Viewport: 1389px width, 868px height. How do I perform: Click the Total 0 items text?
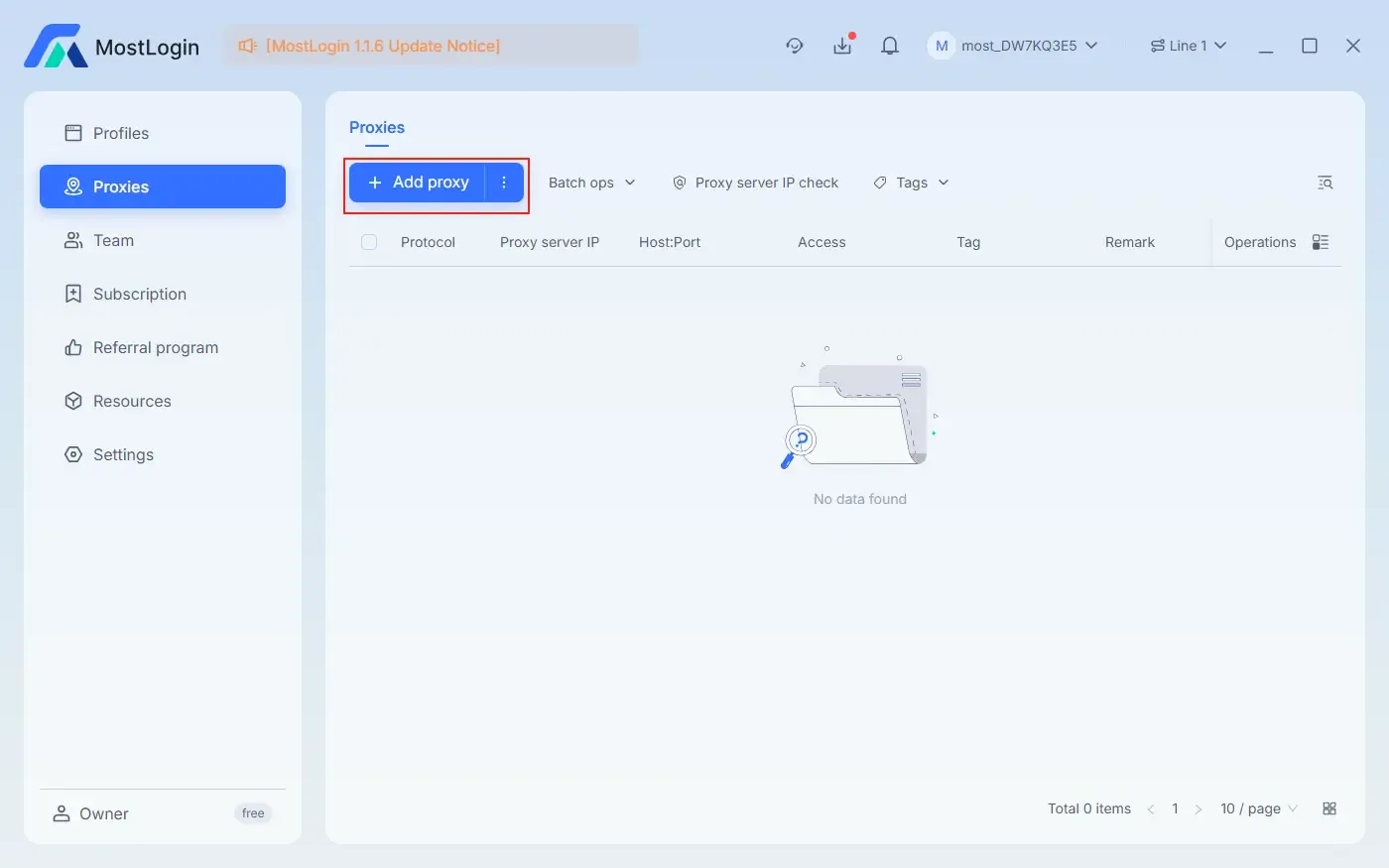click(1089, 809)
